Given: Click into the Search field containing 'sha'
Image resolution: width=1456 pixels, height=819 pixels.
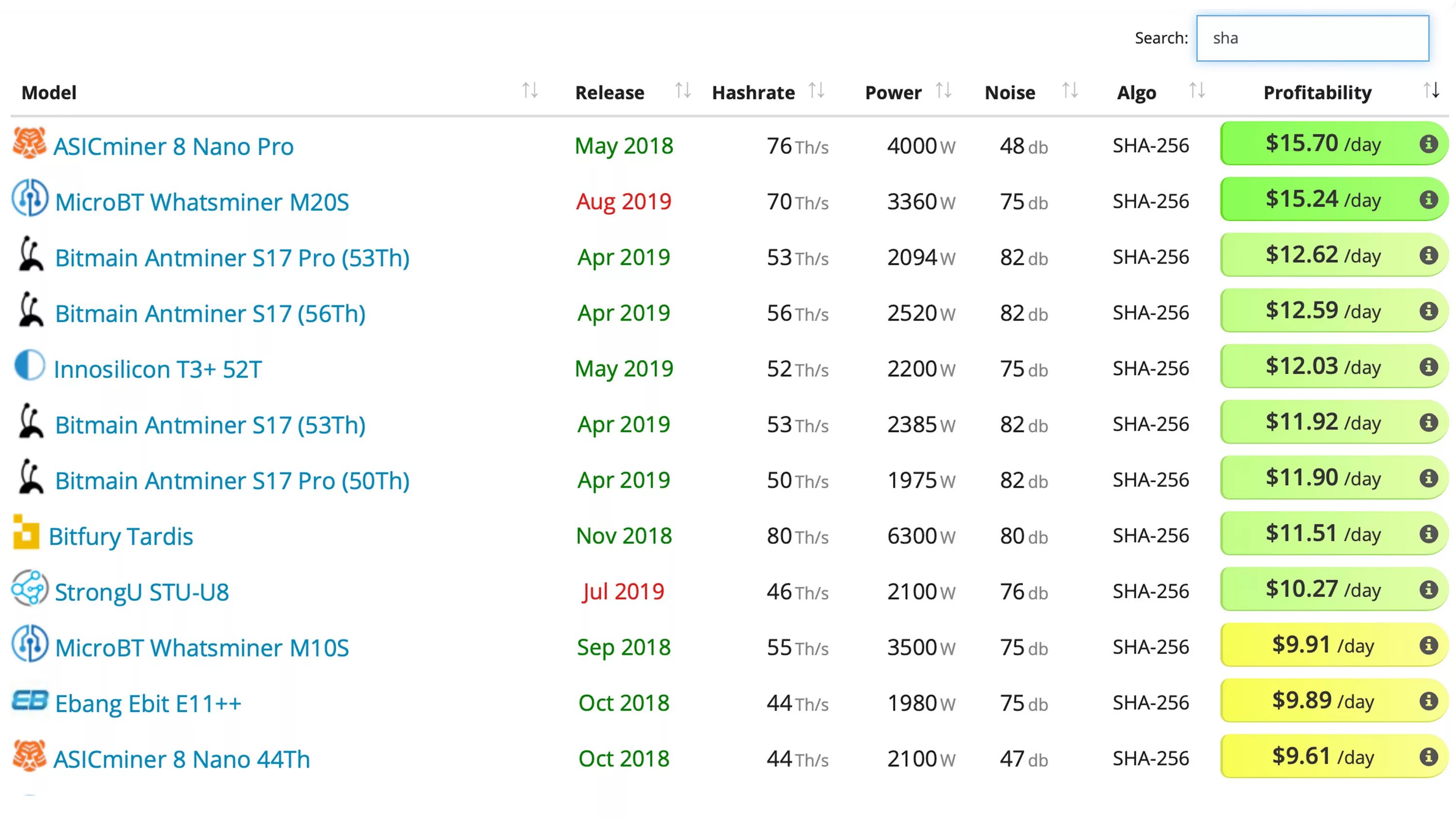Looking at the screenshot, I should (x=1312, y=38).
